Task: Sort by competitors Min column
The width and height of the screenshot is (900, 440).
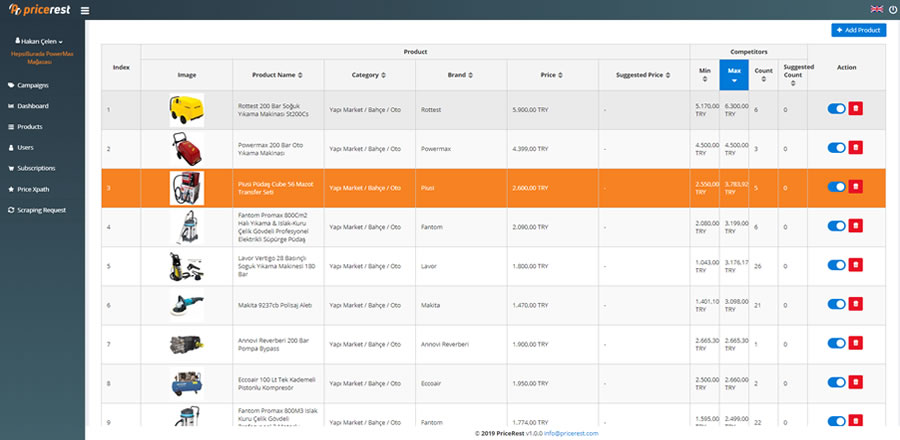Action: pos(704,75)
